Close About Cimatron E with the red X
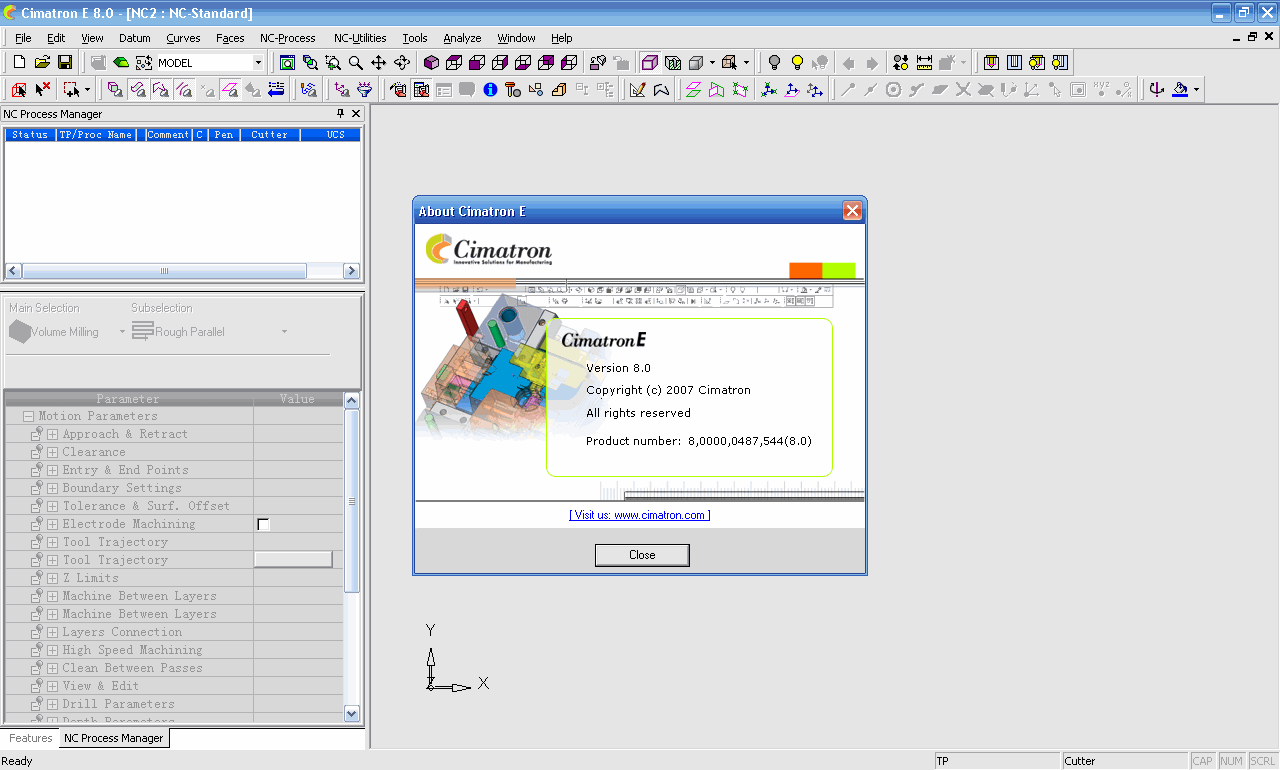This screenshot has width=1280, height=770. coord(852,211)
